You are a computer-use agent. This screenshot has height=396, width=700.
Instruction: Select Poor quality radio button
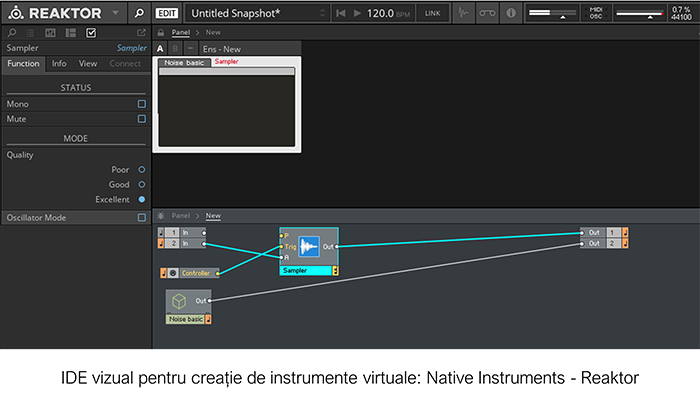click(142, 170)
